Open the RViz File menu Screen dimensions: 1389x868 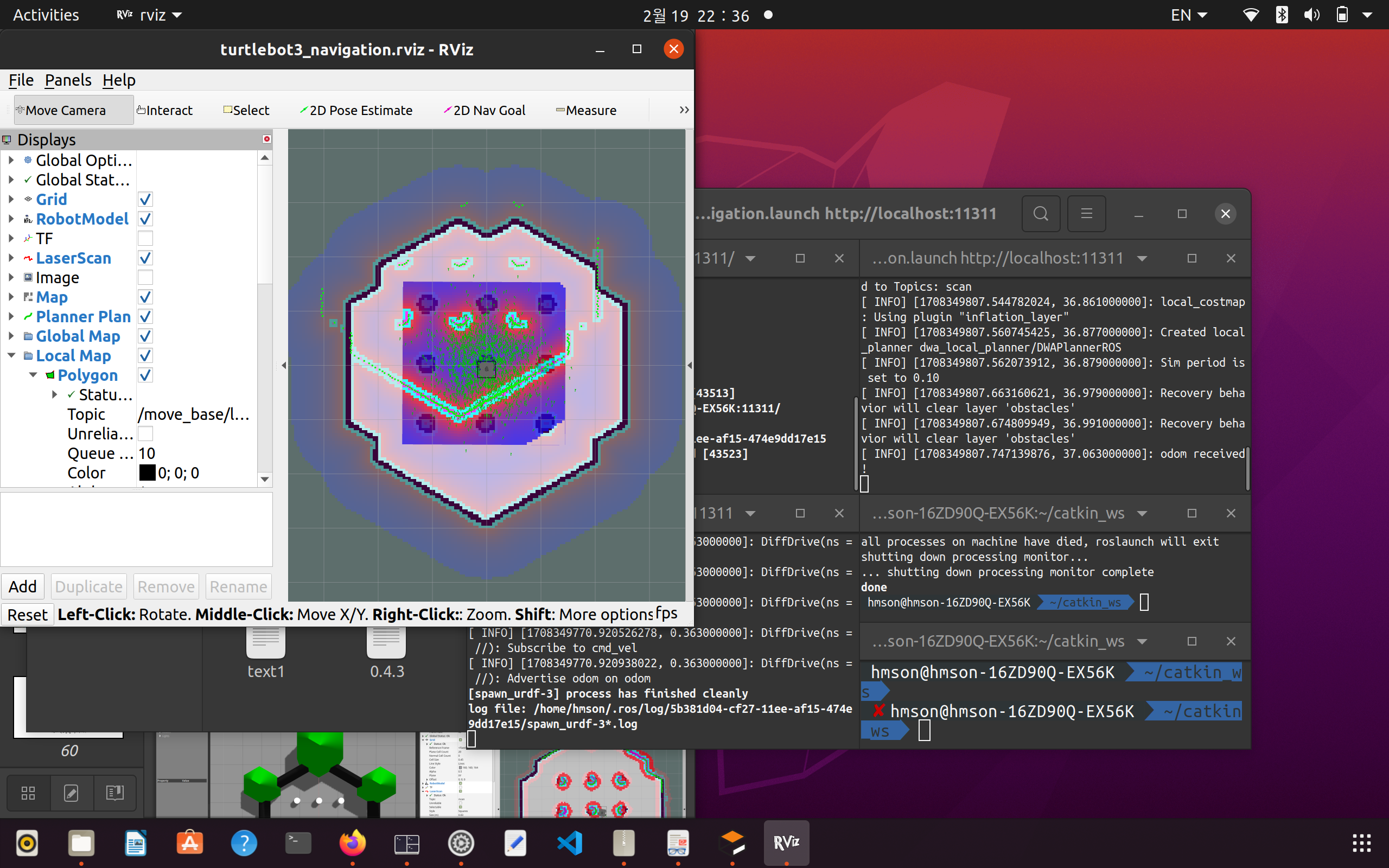[x=21, y=80]
